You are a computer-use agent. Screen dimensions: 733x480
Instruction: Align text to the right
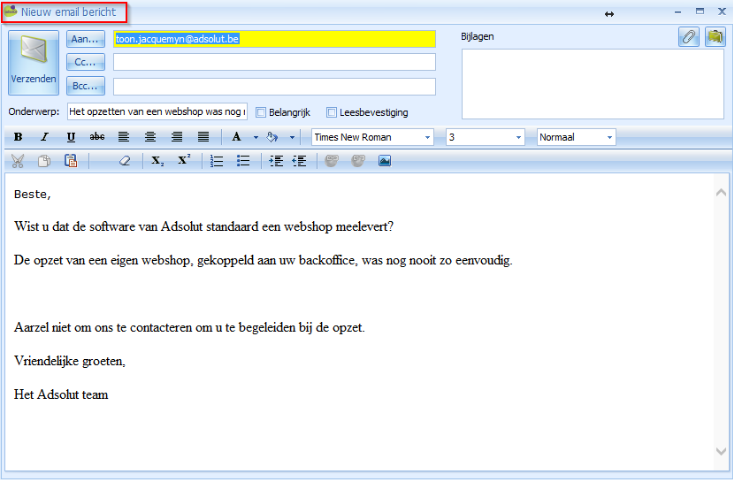[x=177, y=137]
